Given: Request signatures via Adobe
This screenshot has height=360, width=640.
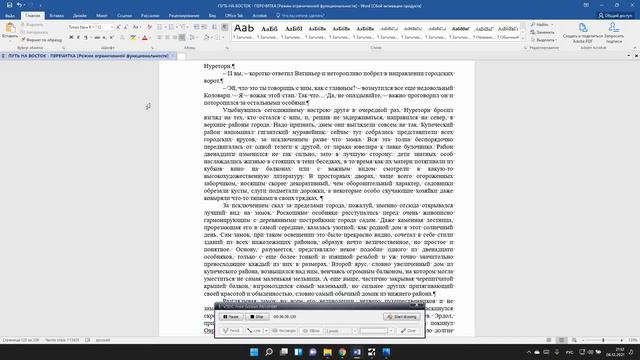Looking at the screenshot, I should [x=614, y=33].
